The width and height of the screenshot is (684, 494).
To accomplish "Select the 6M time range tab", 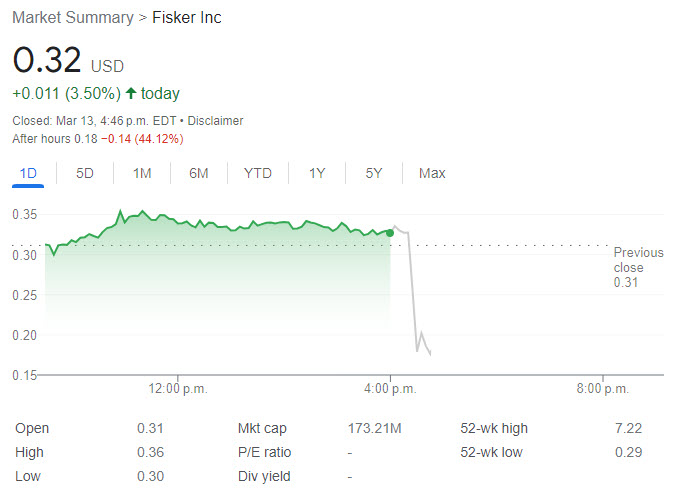I will (x=199, y=173).
